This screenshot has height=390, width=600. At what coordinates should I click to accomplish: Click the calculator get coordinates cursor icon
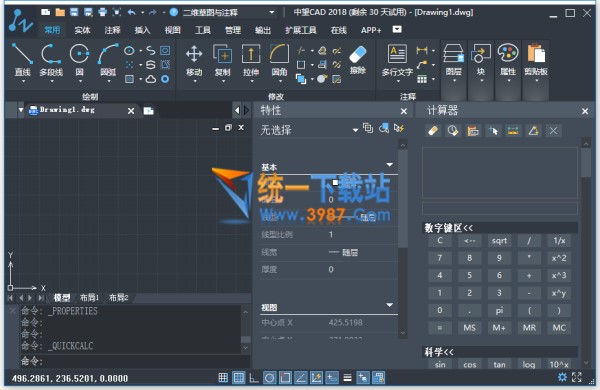click(x=493, y=131)
